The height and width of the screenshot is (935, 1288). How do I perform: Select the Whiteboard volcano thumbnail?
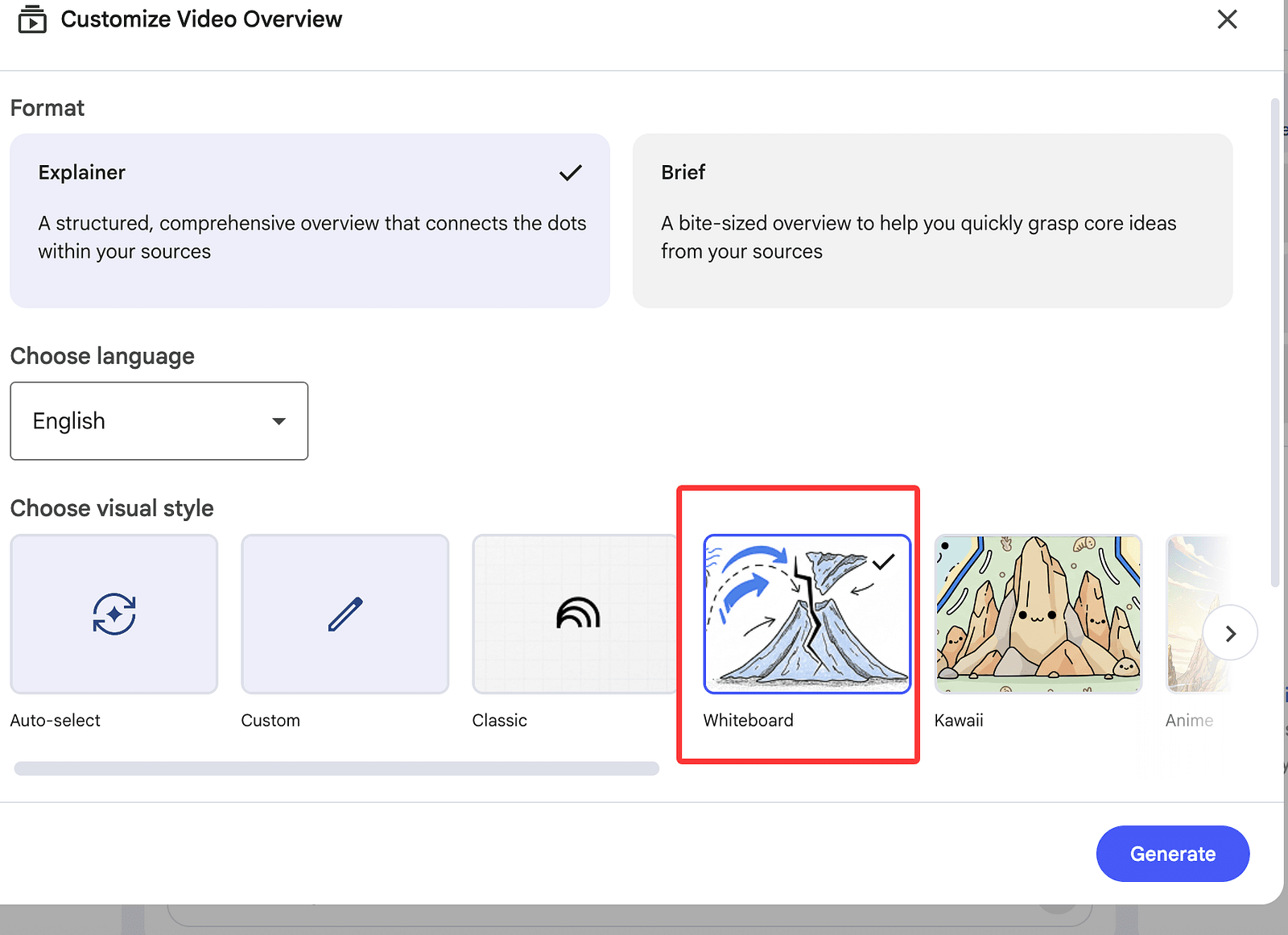pyautogui.click(x=807, y=614)
